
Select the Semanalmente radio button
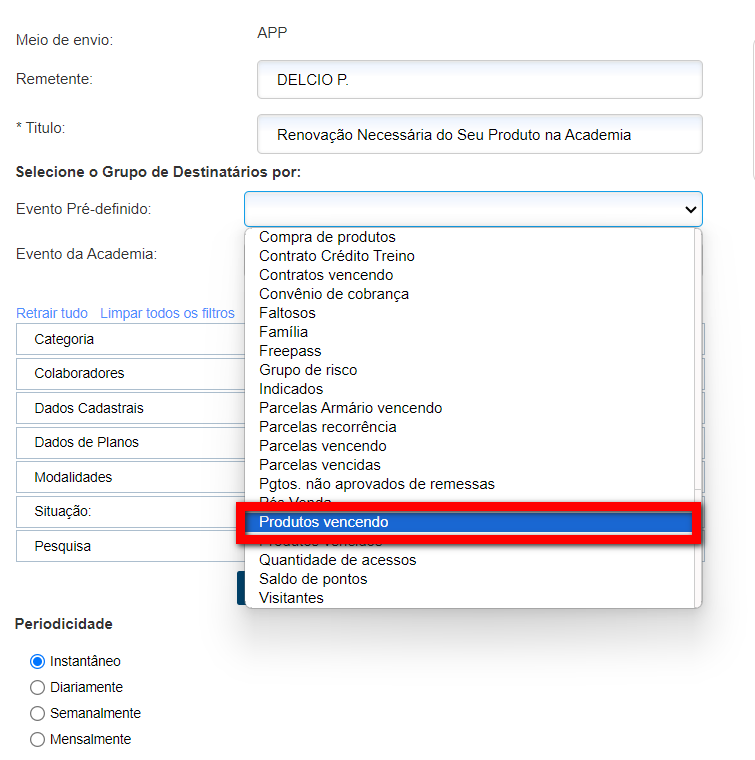click(x=38, y=714)
